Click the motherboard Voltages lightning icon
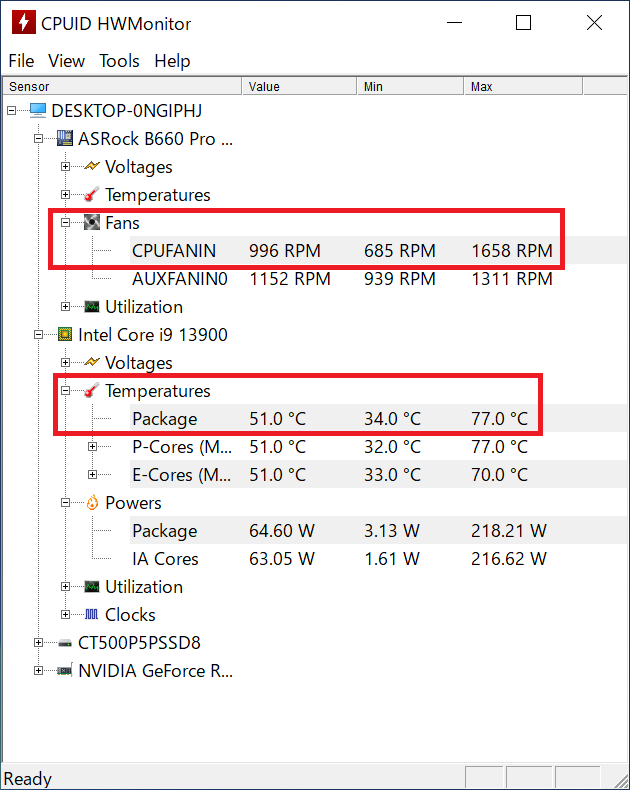This screenshot has height=790, width=630. tap(92, 166)
